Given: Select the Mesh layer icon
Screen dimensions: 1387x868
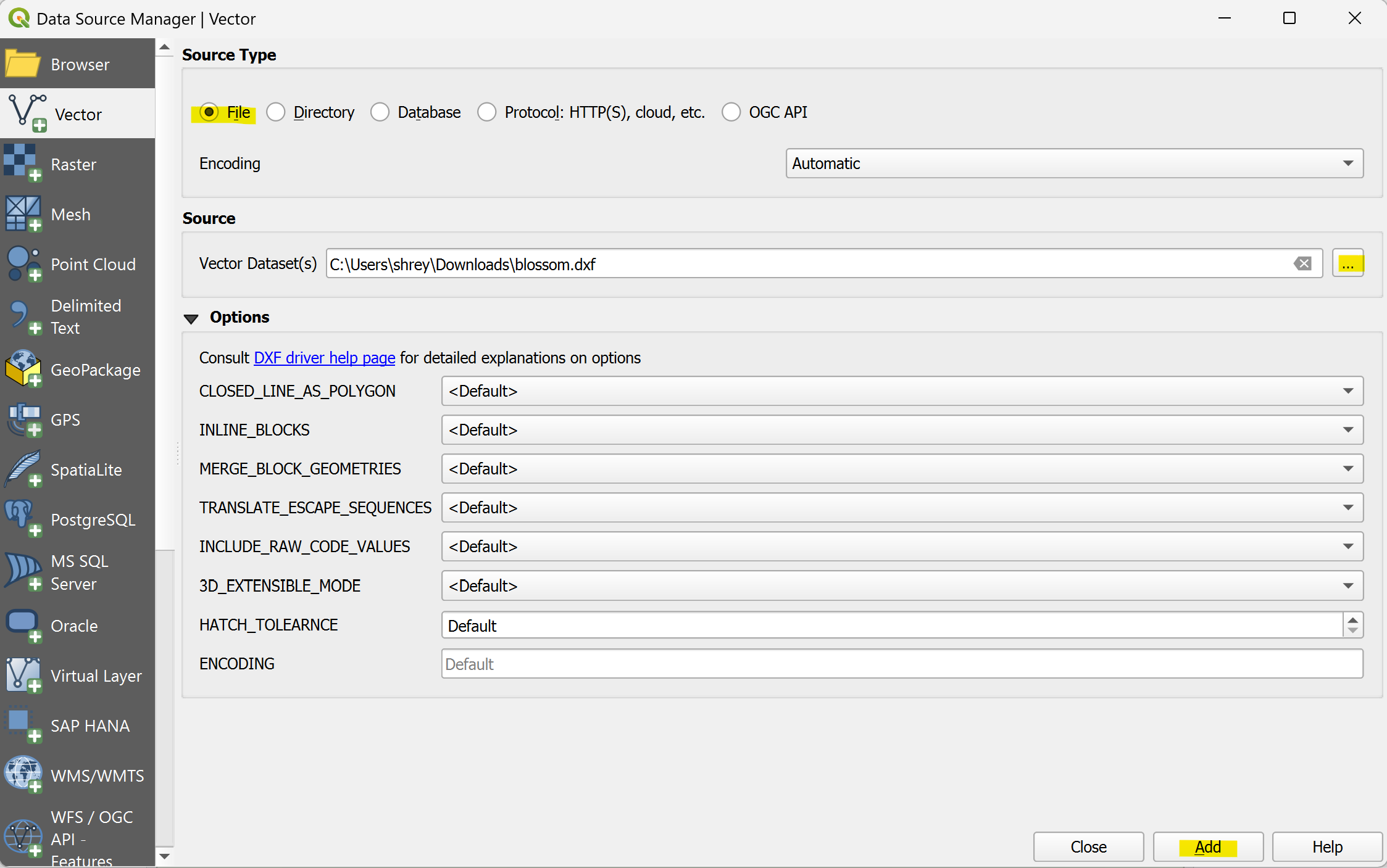Looking at the screenshot, I should coord(23,213).
